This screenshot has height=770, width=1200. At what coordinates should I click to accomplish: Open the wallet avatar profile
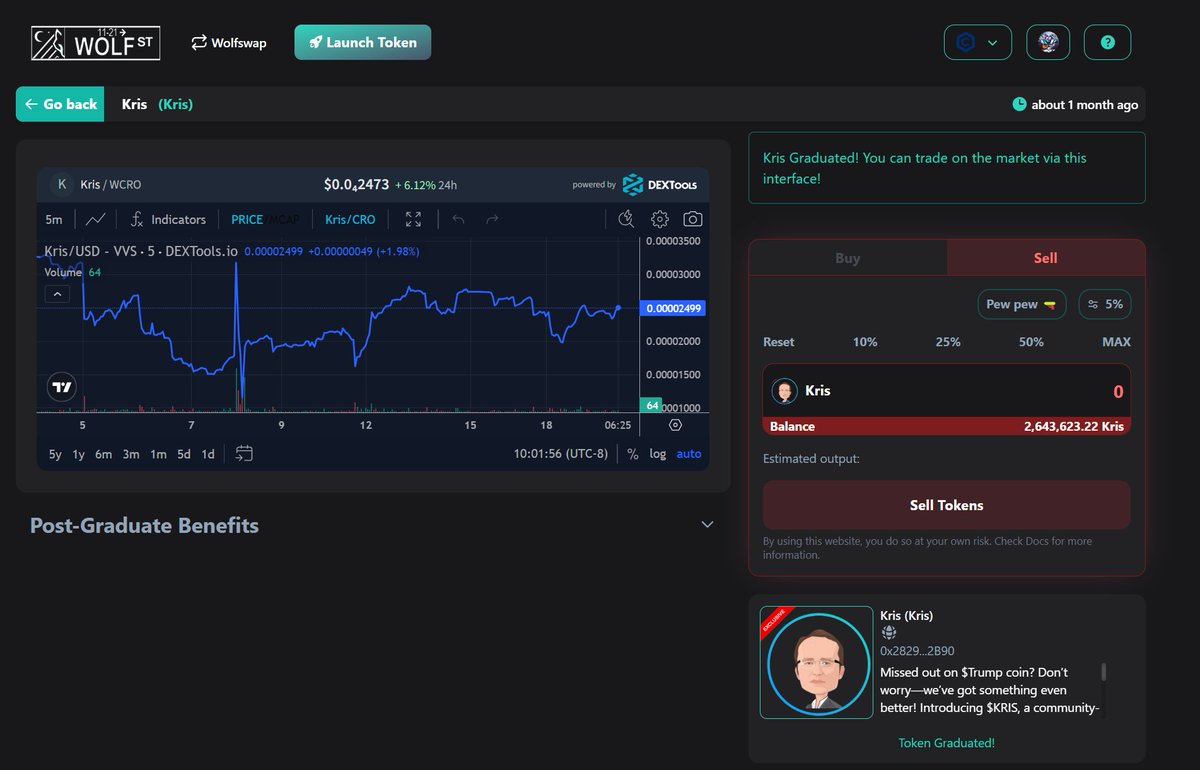[x=1048, y=42]
